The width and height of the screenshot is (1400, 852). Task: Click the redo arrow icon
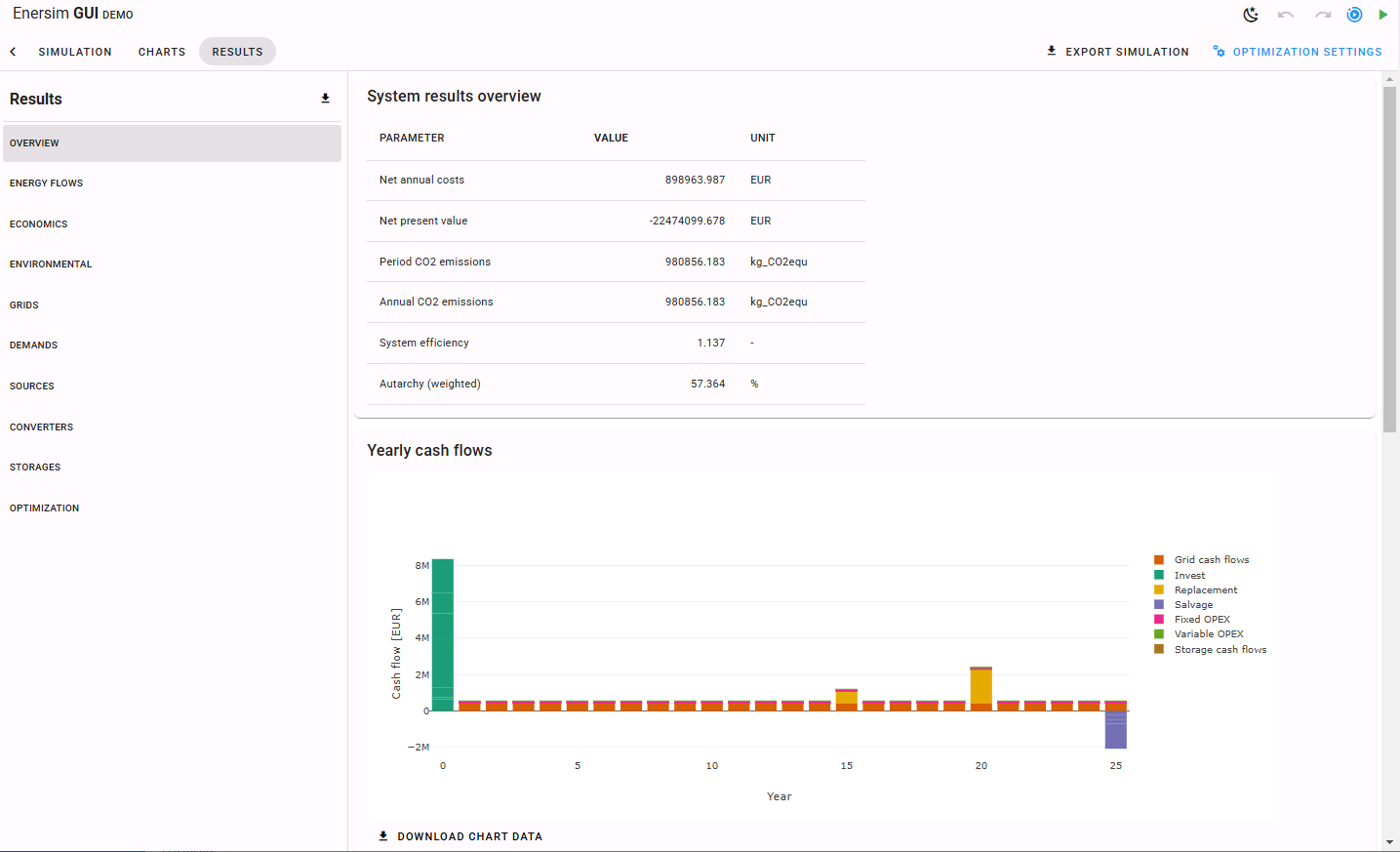(x=1322, y=15)
